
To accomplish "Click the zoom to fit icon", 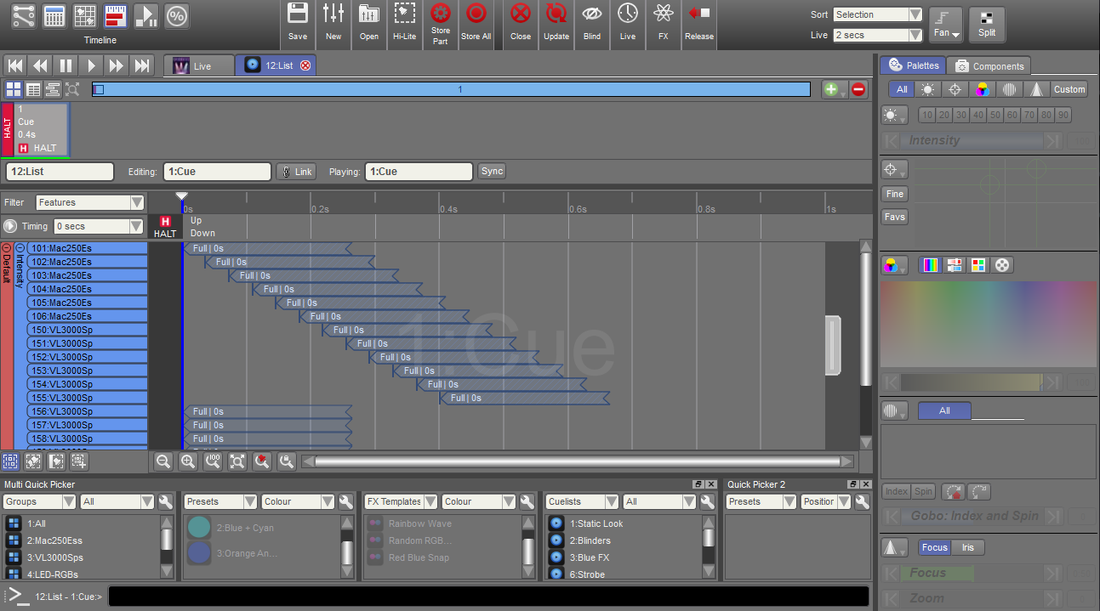I will (237, 462).
